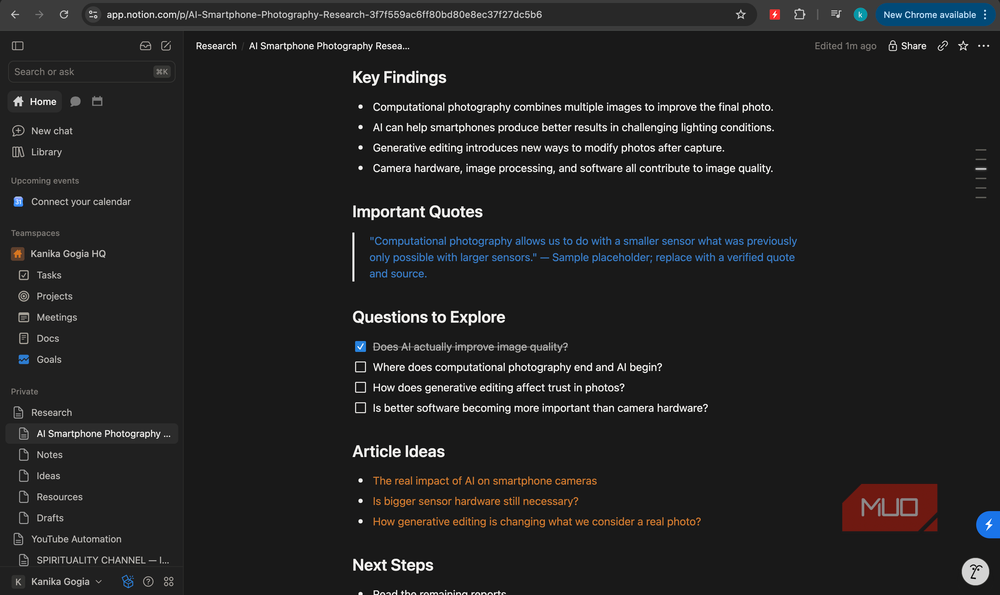Check 'Where does computational photography end and AI begin?'

point(360,367)
